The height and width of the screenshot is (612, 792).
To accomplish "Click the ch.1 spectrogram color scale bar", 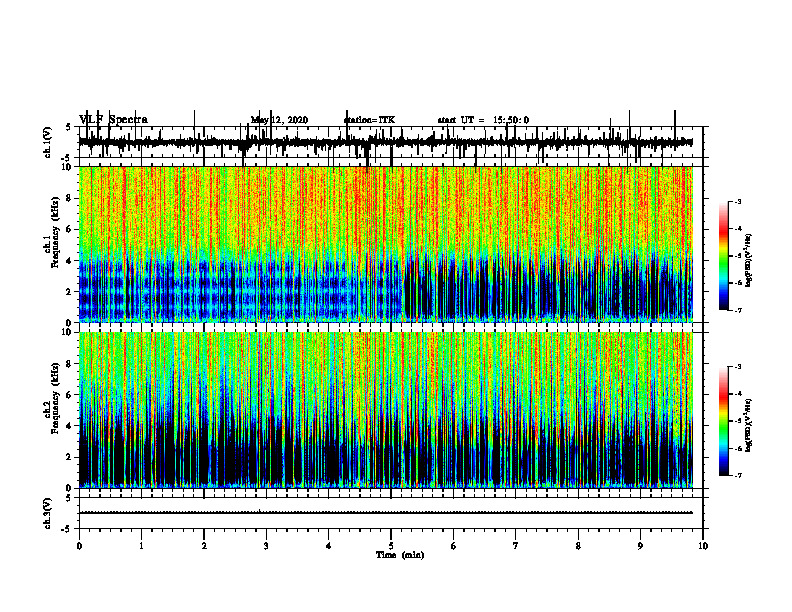I will (x=724, y=256).
